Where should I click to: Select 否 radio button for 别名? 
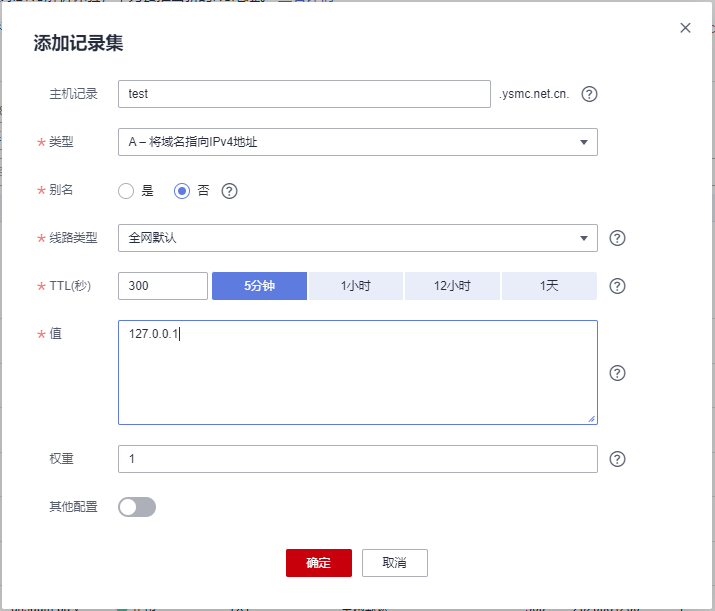click(182, 191)
